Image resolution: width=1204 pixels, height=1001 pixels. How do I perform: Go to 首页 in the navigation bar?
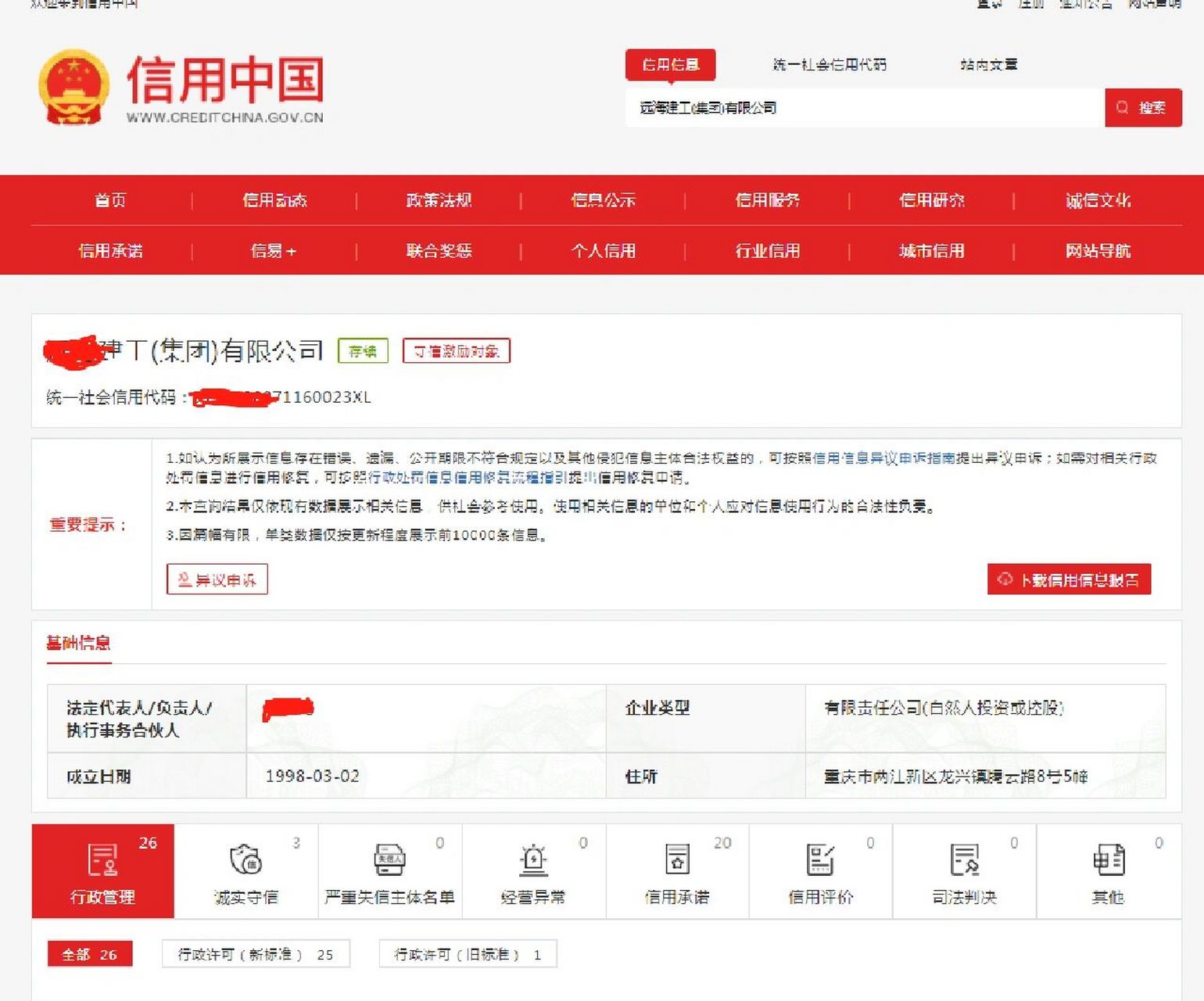[110, 200]
